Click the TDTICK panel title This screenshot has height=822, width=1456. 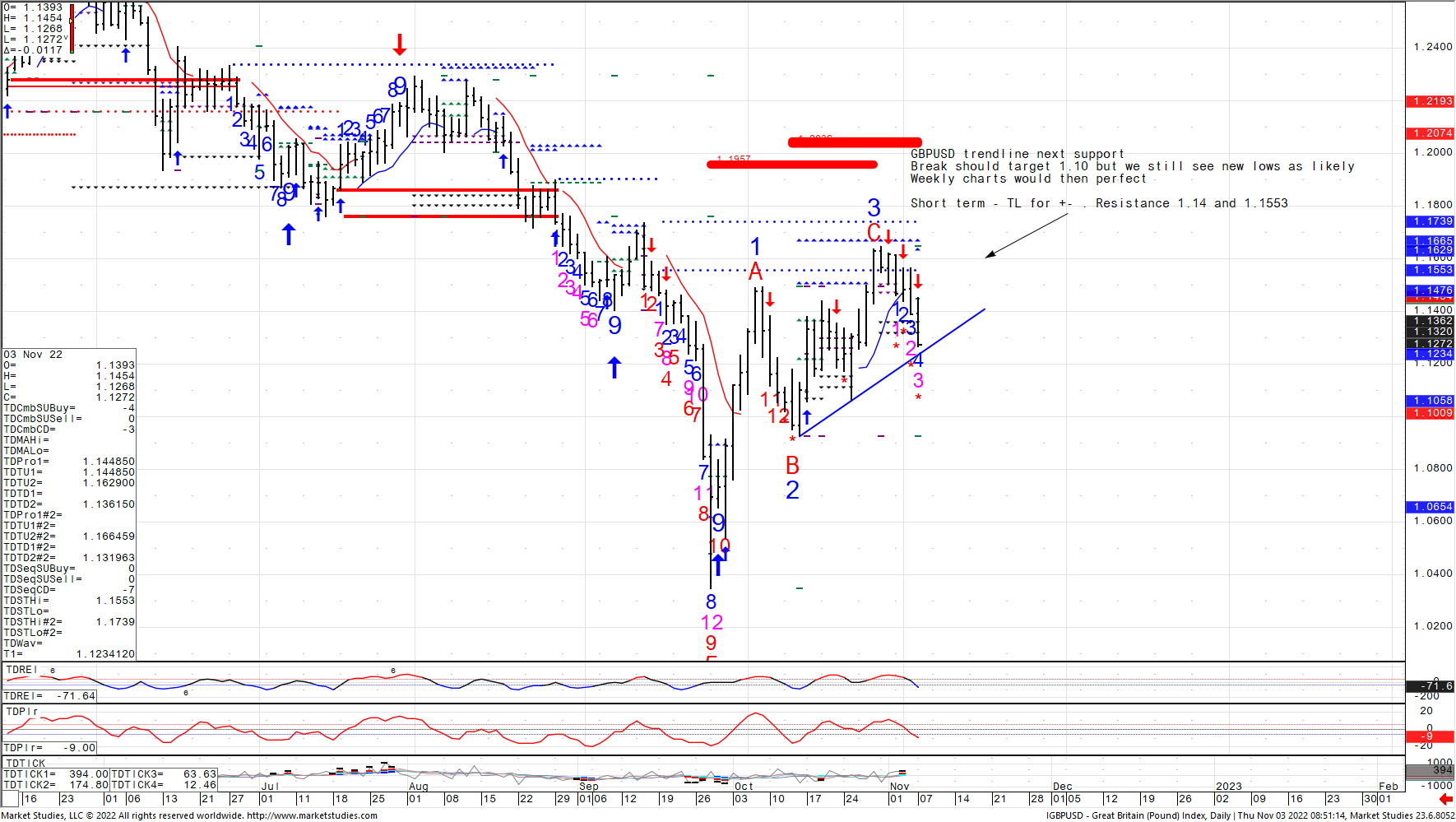(x=26, y=764)
